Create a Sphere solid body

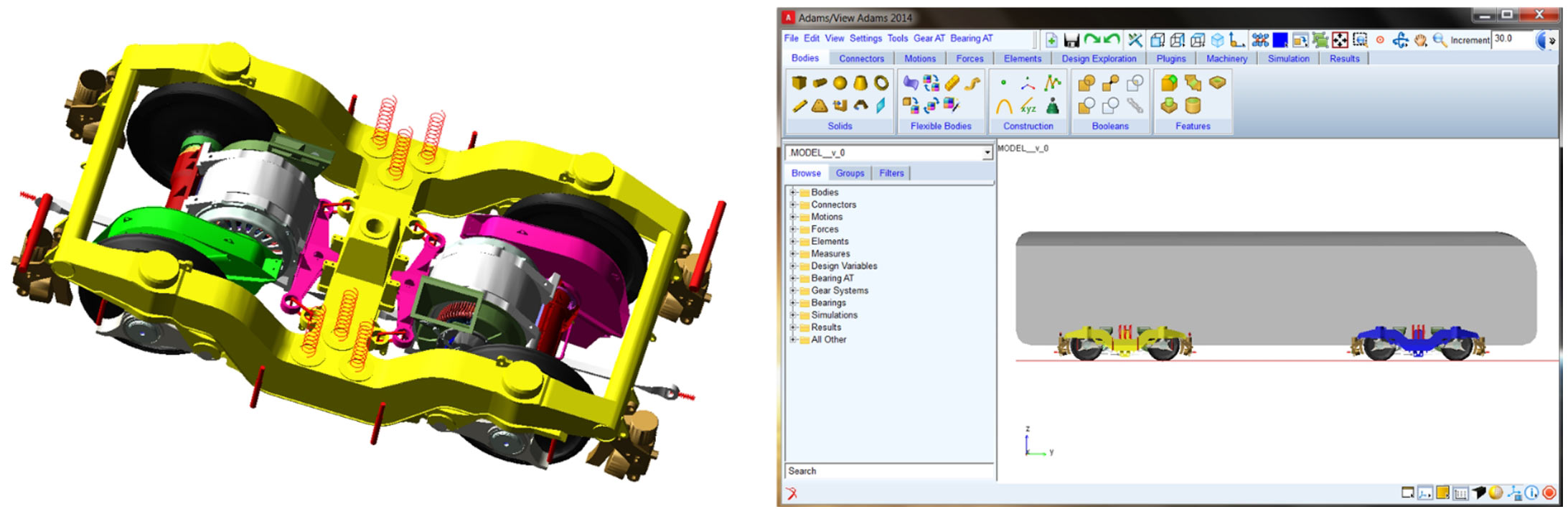pyautogui.click(x=840, y=83)
